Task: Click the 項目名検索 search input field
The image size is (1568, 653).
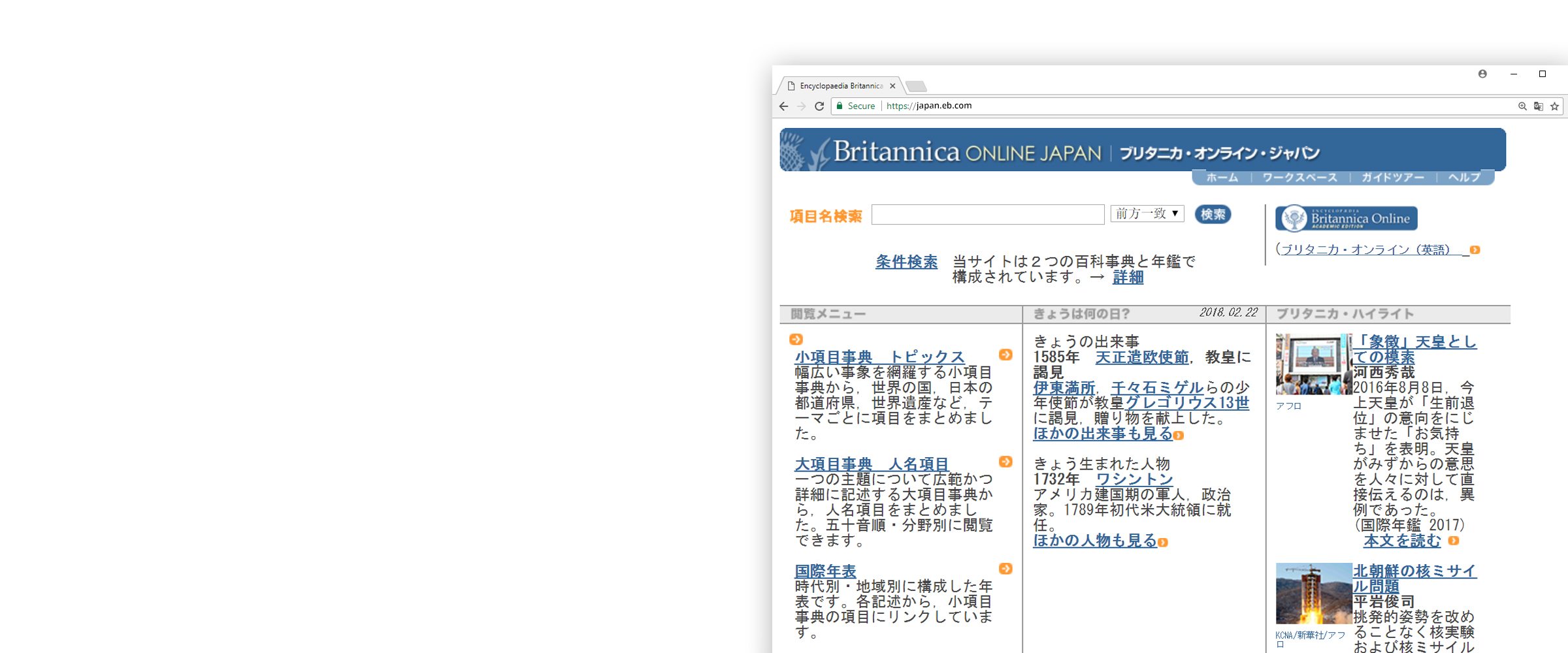Action: pyautogui.click(x=988, y=214)
